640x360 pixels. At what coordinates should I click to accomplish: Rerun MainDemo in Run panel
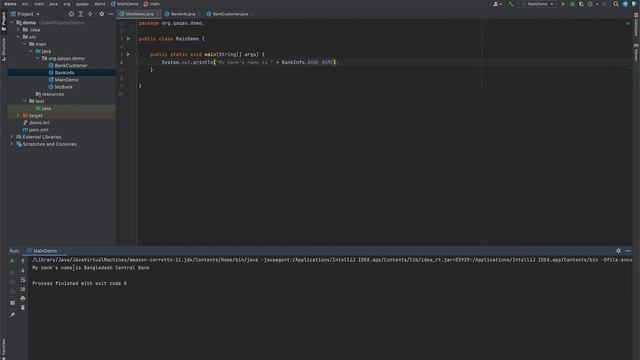pyautogui.click(x=12, y=261)
